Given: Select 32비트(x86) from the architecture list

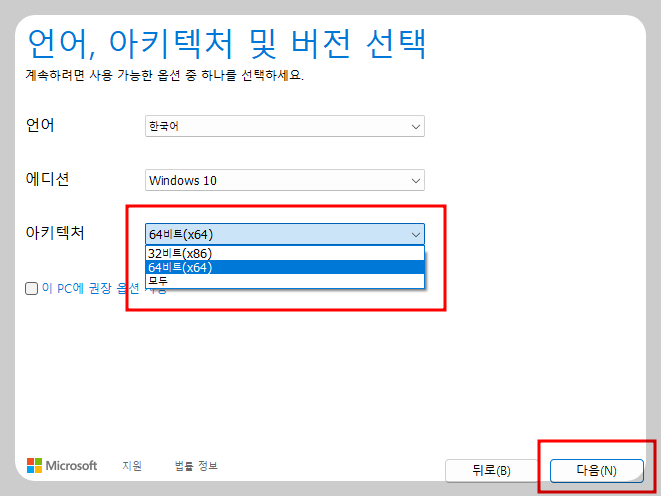Looking at the screenshot, I should point(285,253).
